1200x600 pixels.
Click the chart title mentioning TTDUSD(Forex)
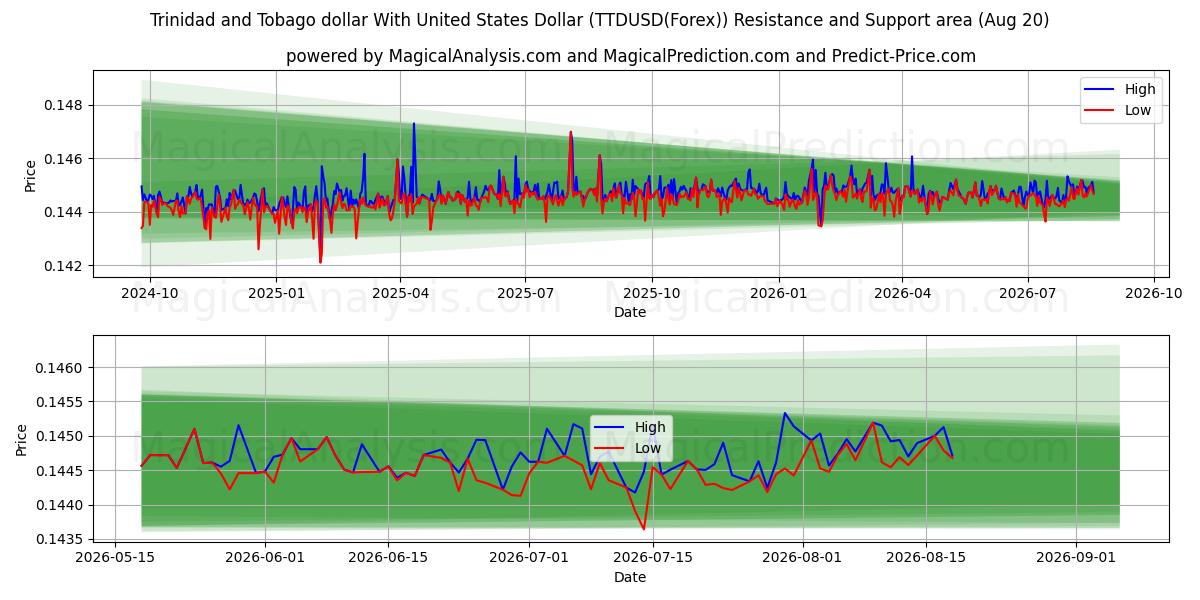600,20
